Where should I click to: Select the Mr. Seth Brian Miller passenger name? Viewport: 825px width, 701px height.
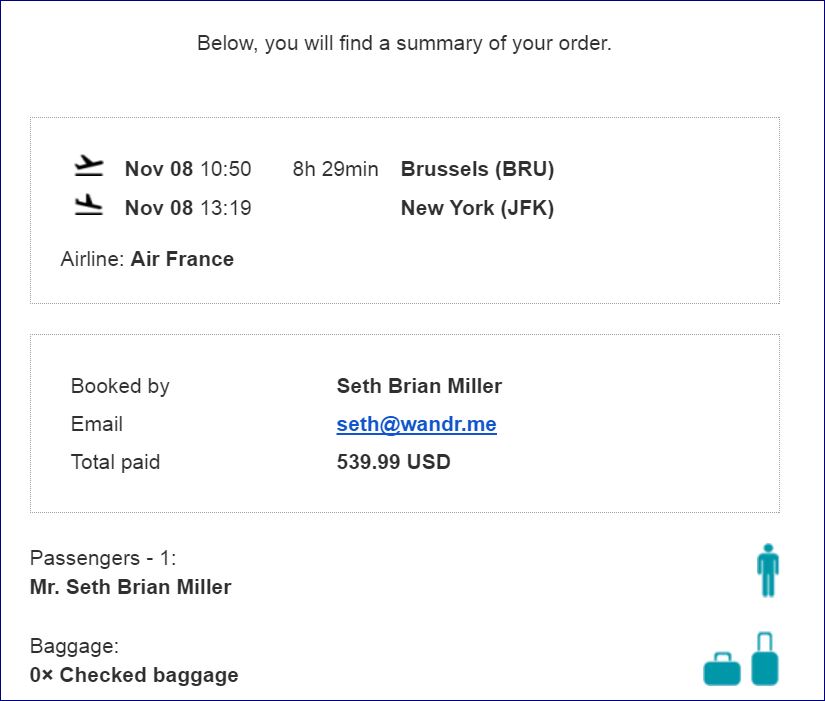coord(130,587)
